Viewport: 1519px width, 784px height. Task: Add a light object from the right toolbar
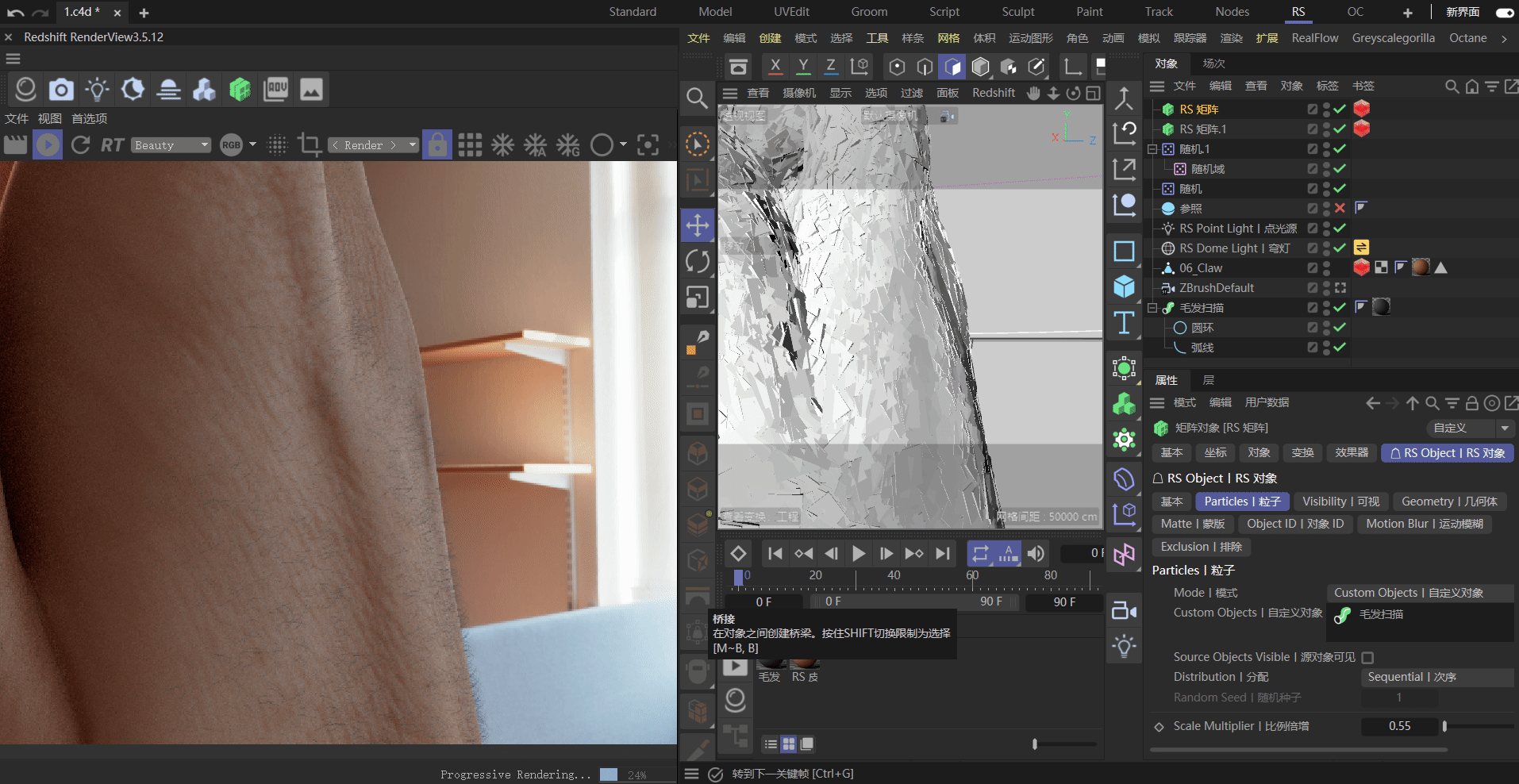(1124, 646)
